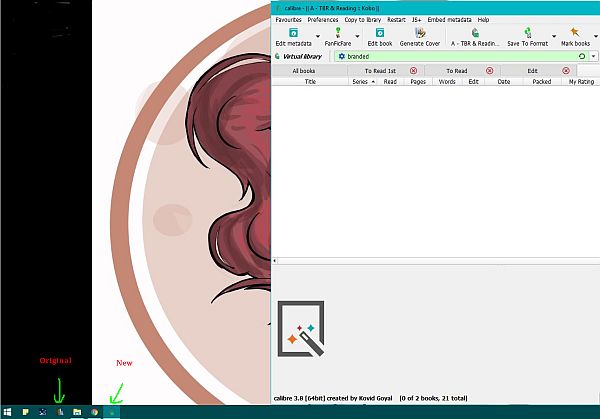Click the Edit book toolbar icon
600x419 pixels.
coord(380,33)
